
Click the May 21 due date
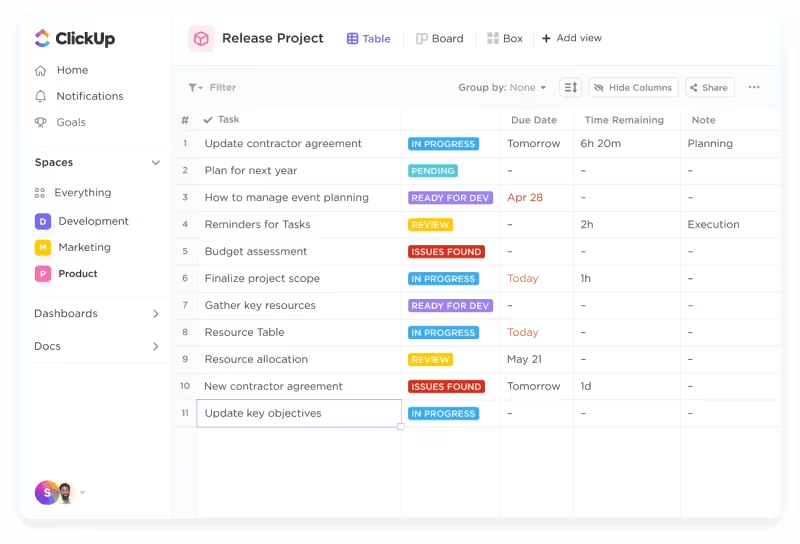pos(524,360)
